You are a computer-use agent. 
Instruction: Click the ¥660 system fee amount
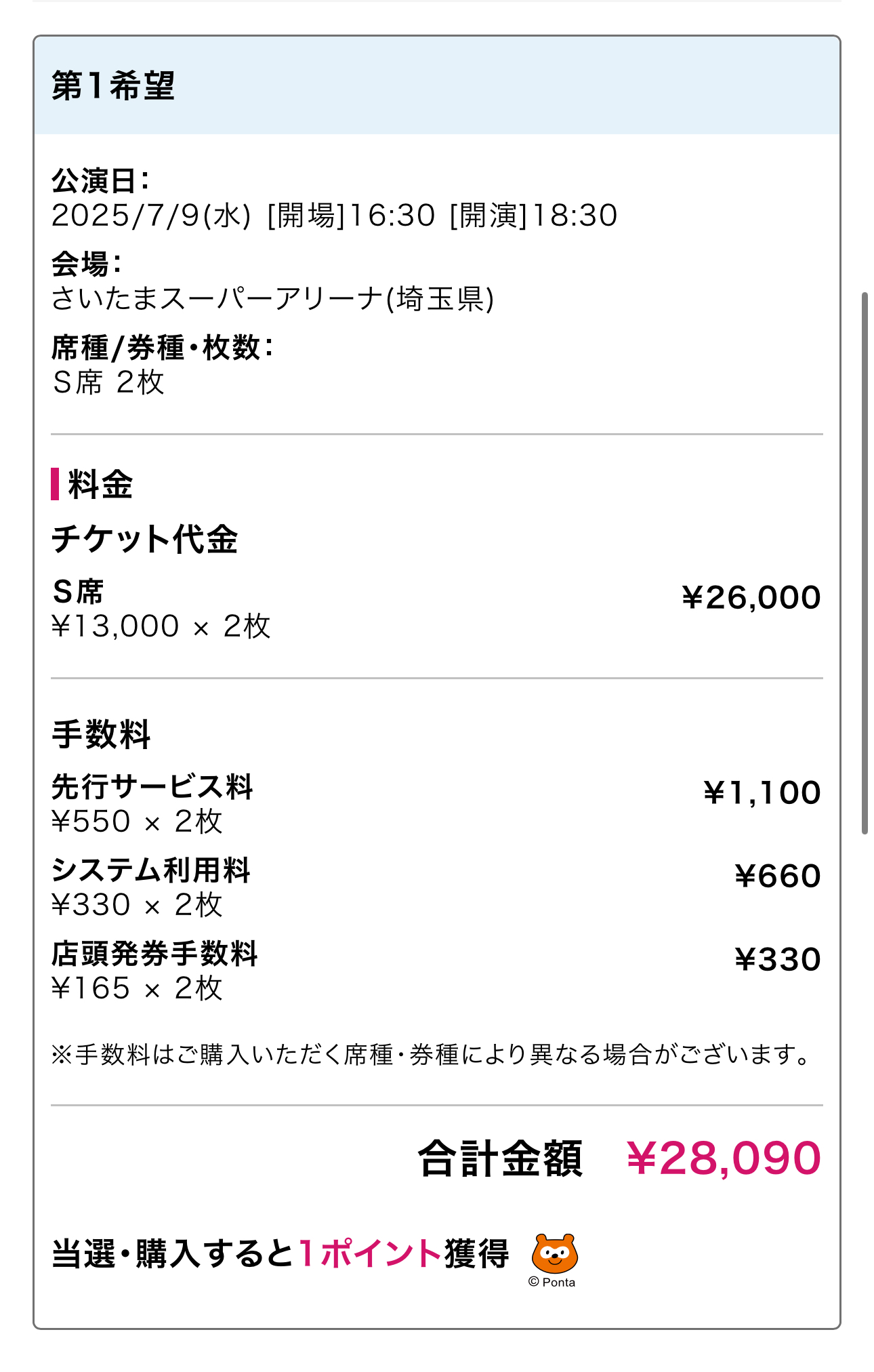778,876
